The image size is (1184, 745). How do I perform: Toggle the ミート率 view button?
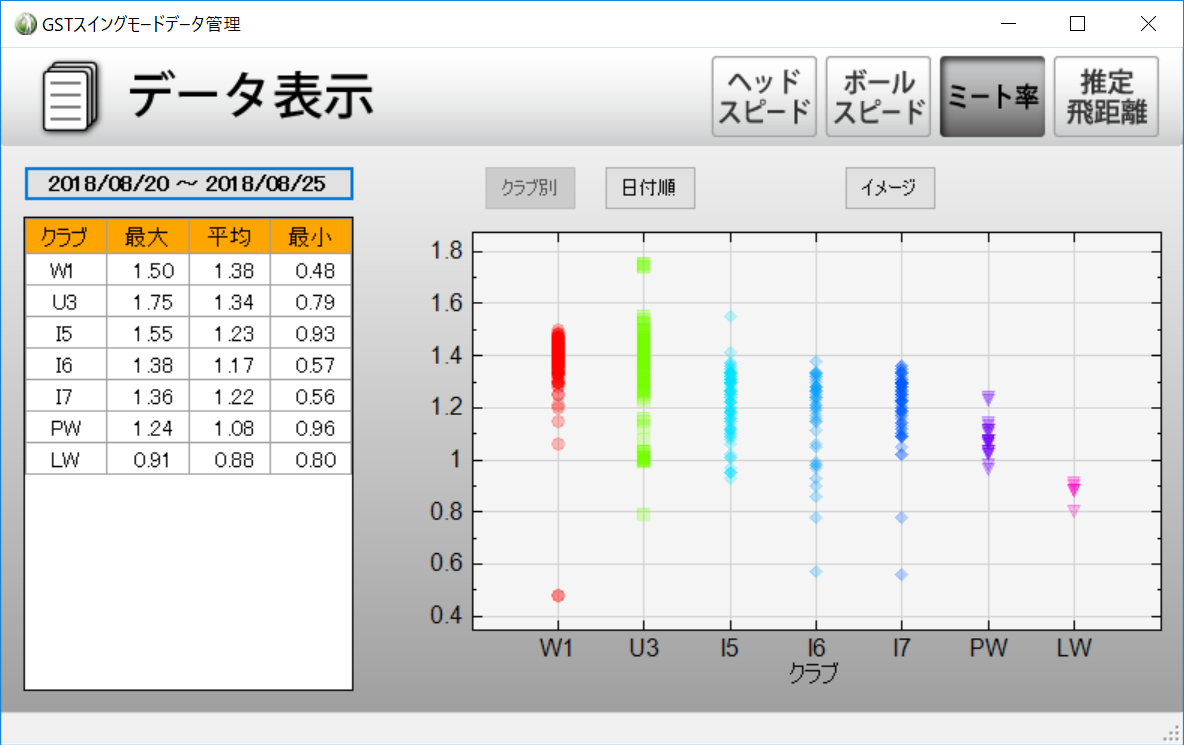[x=992, y=97]
